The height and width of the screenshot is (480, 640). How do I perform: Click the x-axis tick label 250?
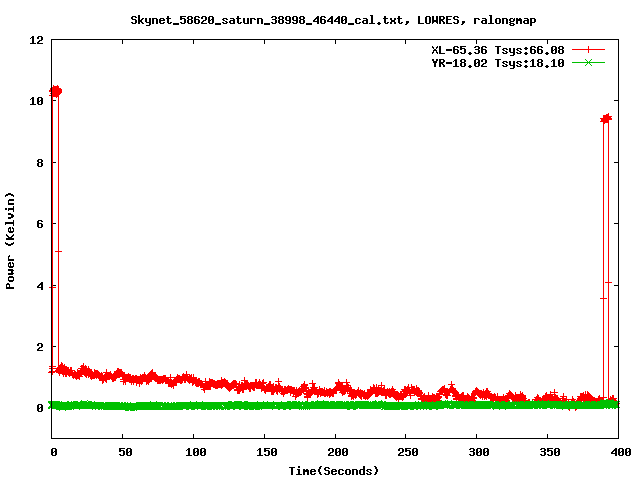tap(408, 452)
